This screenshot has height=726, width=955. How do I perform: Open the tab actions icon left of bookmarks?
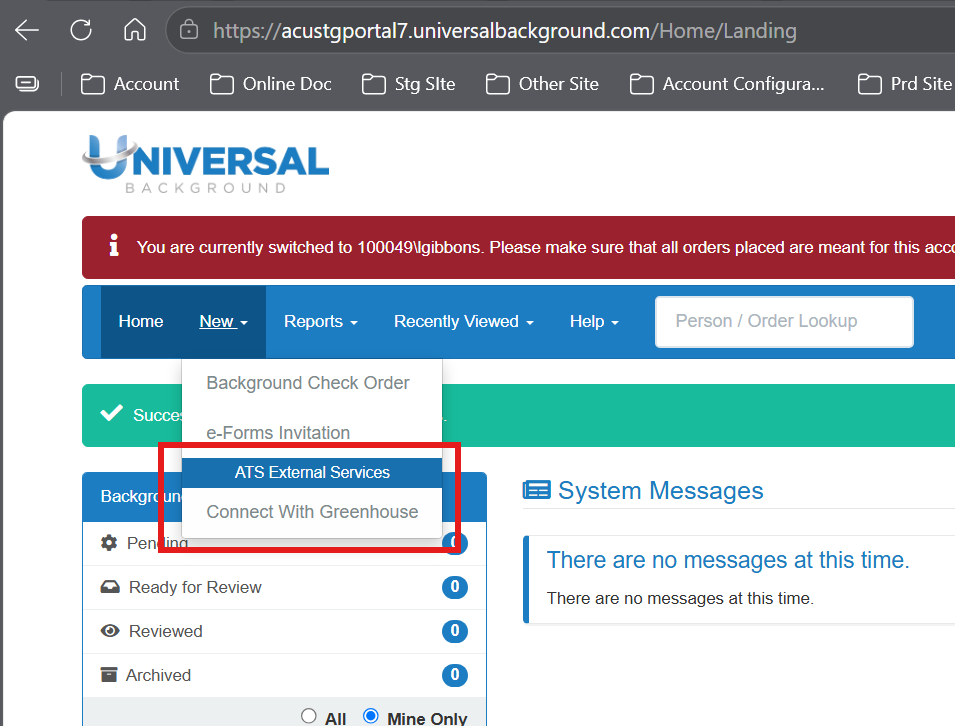pos(27,83)
